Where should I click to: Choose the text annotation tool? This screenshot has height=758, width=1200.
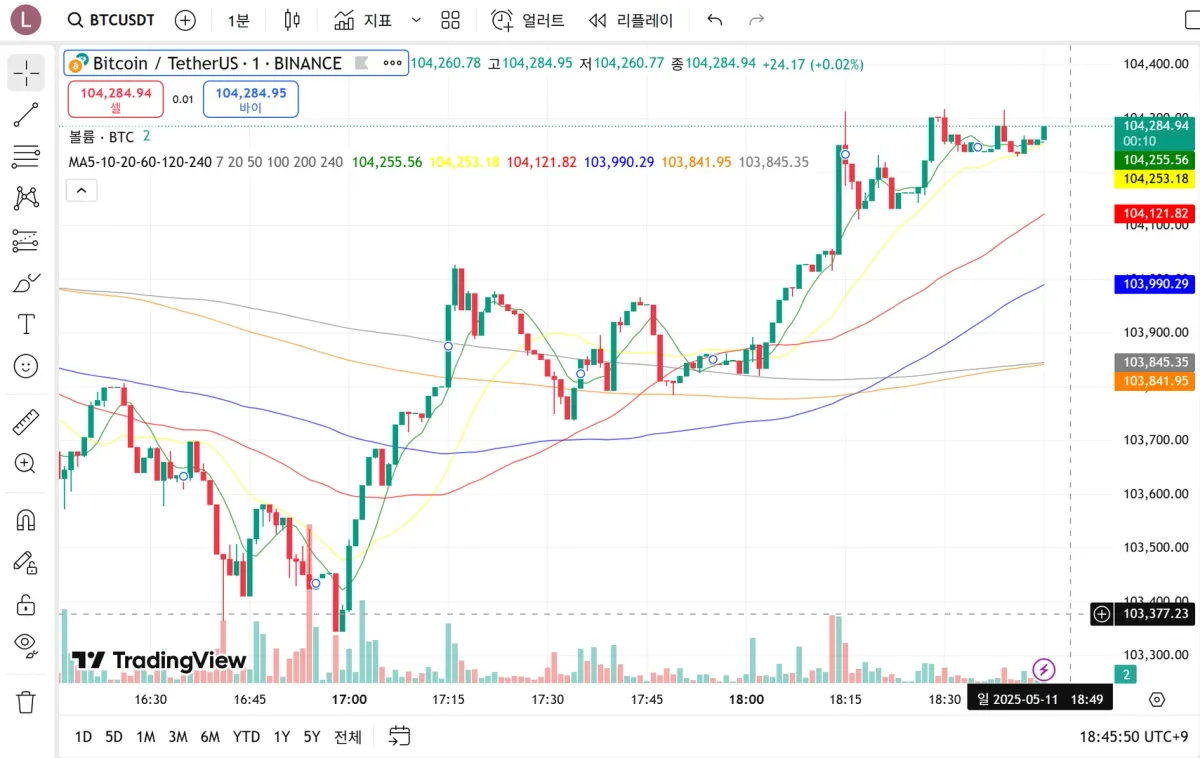(26, 324)
